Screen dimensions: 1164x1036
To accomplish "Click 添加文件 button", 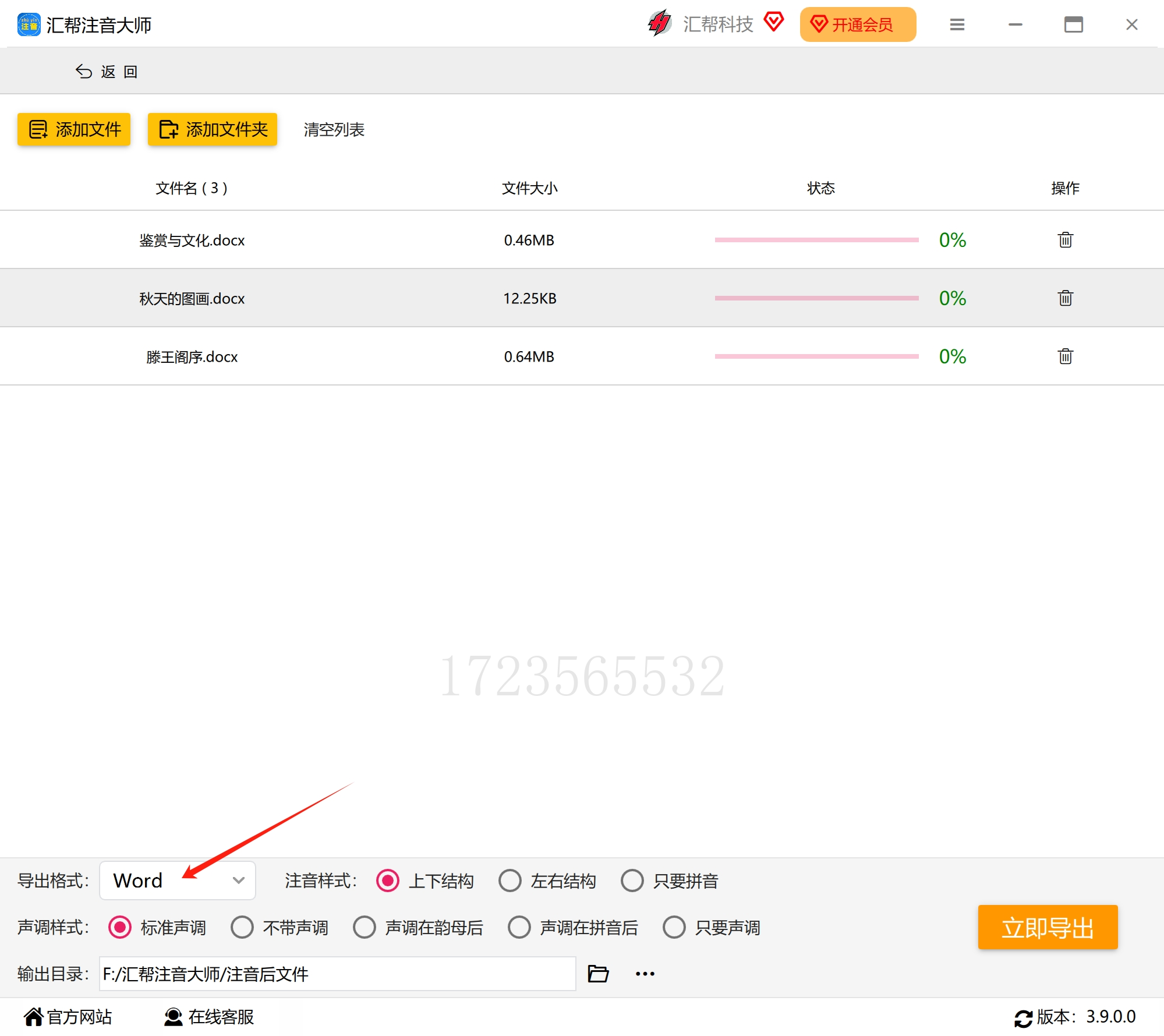I will [x=74, y=129].
